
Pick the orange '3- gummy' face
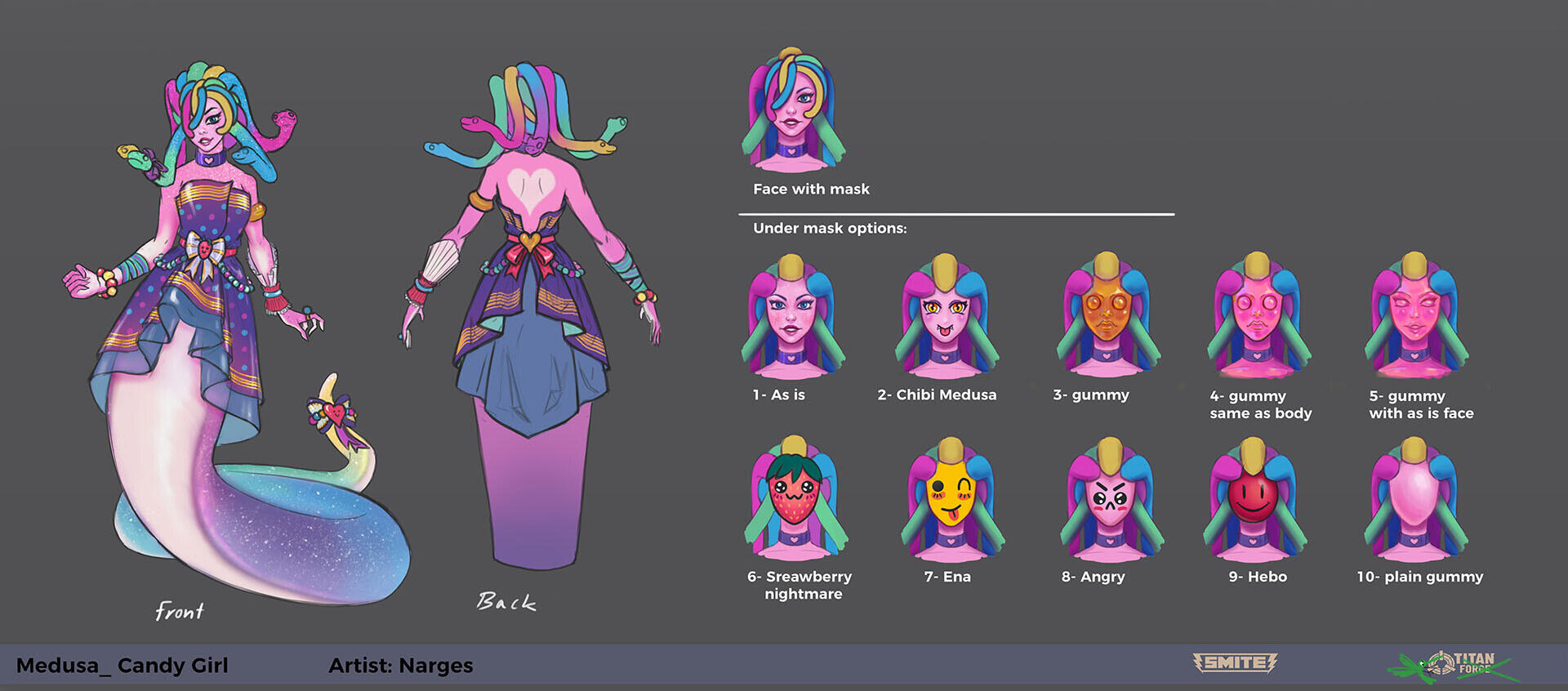1106,317
